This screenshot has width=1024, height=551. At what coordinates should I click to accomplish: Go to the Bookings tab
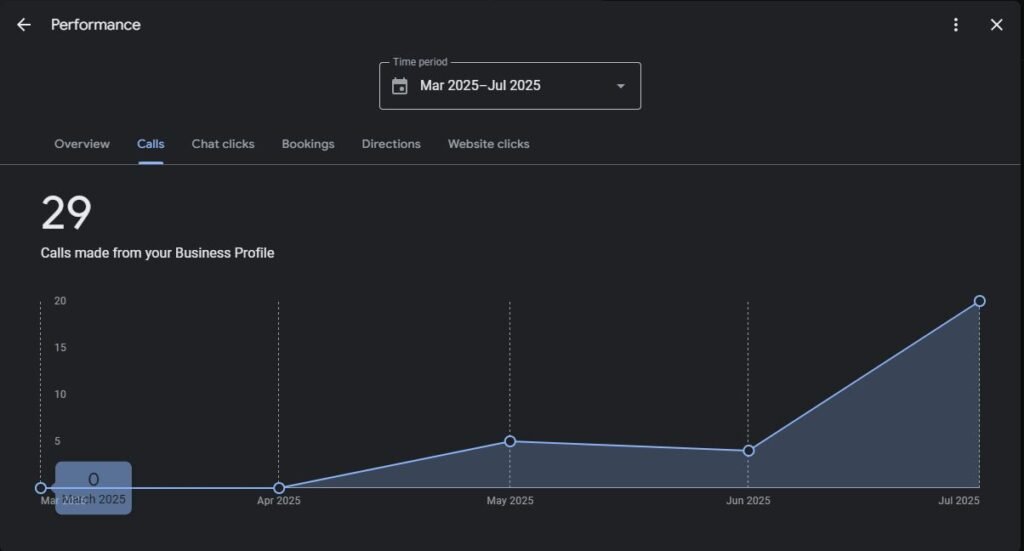308,144
